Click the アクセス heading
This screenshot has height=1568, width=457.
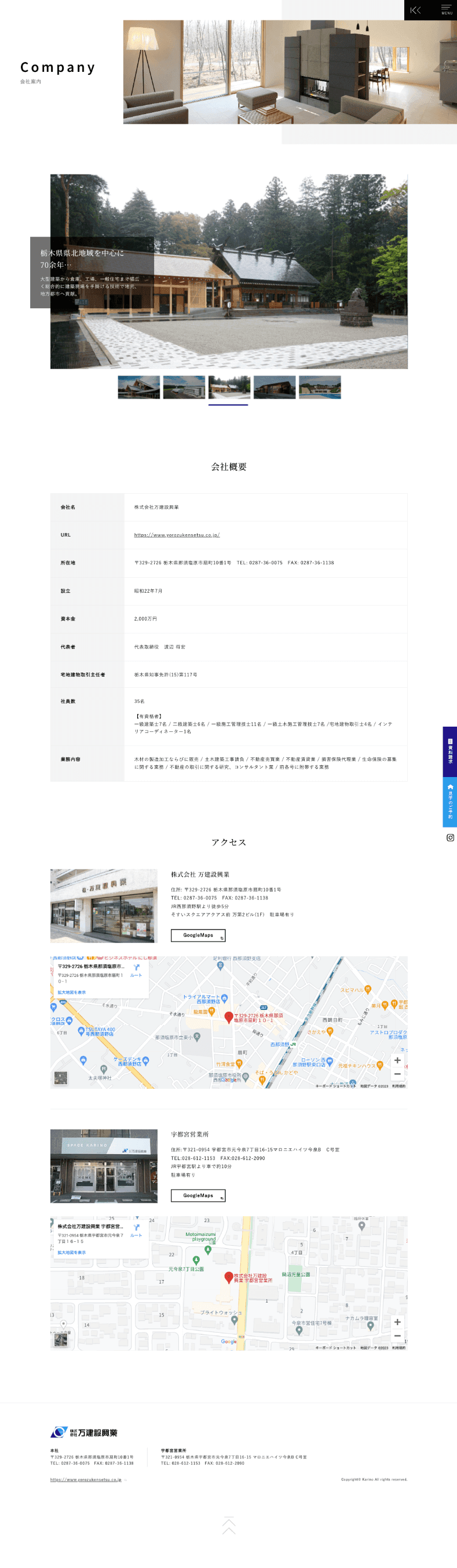click(229, 843)
